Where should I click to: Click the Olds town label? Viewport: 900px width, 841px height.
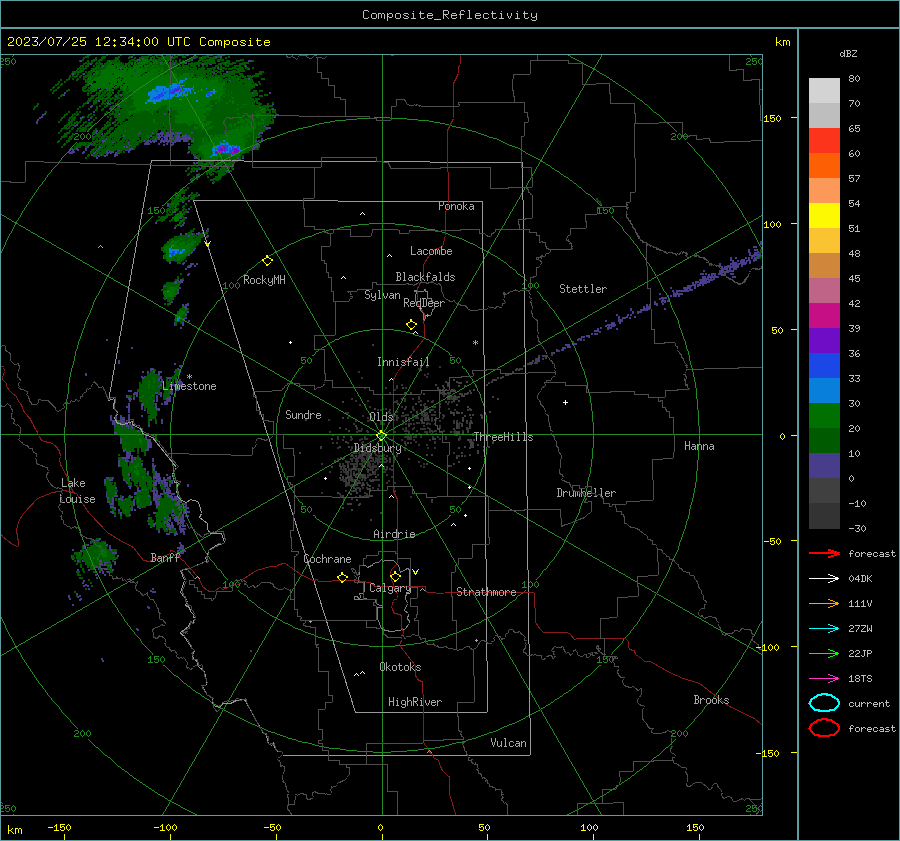pos(381,417)
